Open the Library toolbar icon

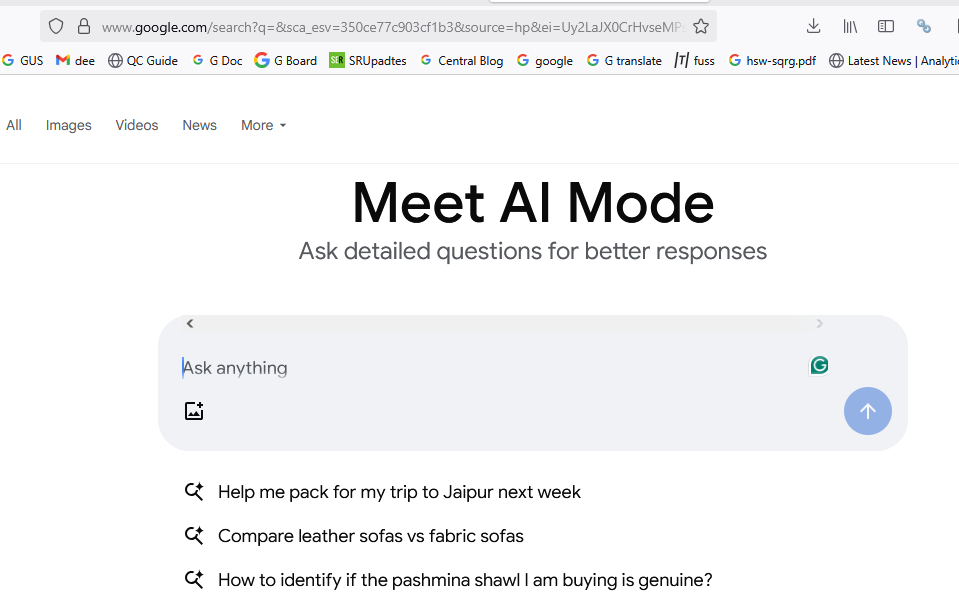point(849,25)
